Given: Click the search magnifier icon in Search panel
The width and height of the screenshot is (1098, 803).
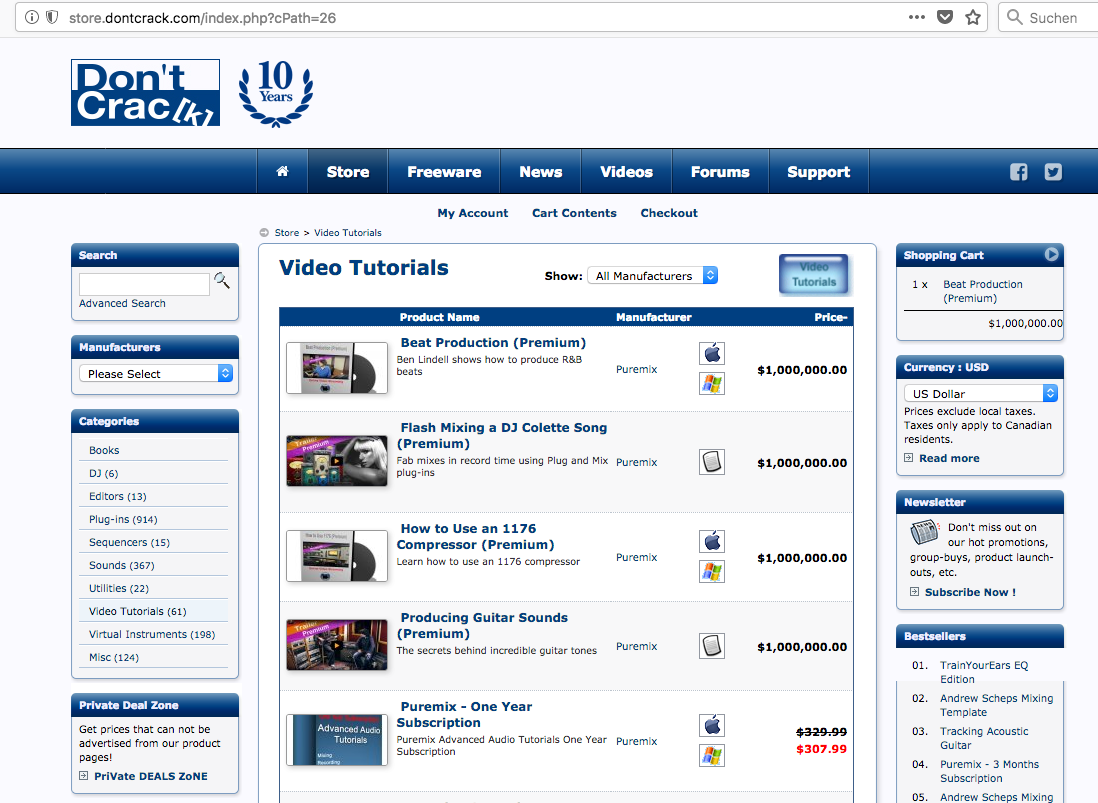Looking at the screenshot, I should pos(222,281).
